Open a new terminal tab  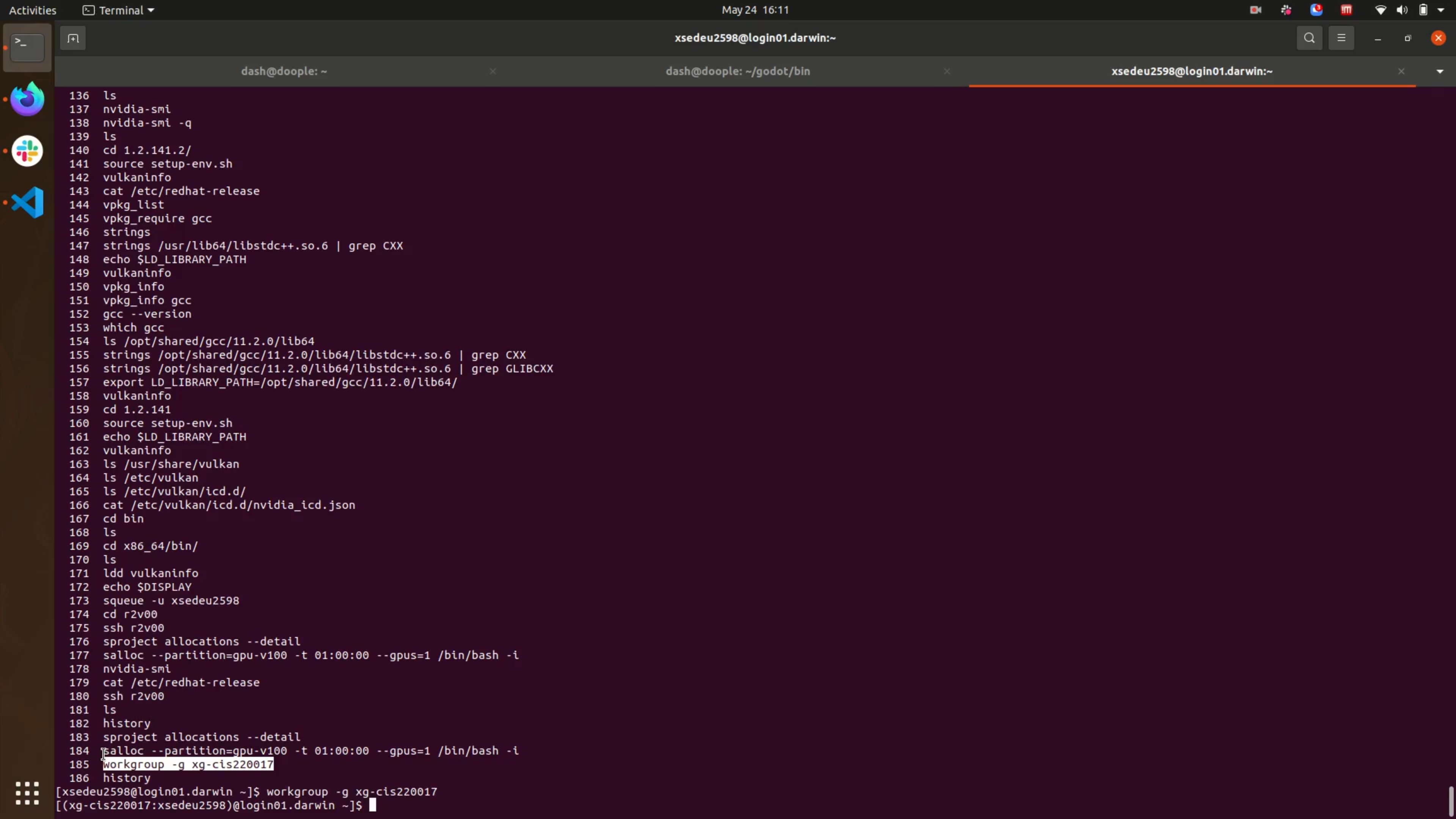[x=73, y=38]
